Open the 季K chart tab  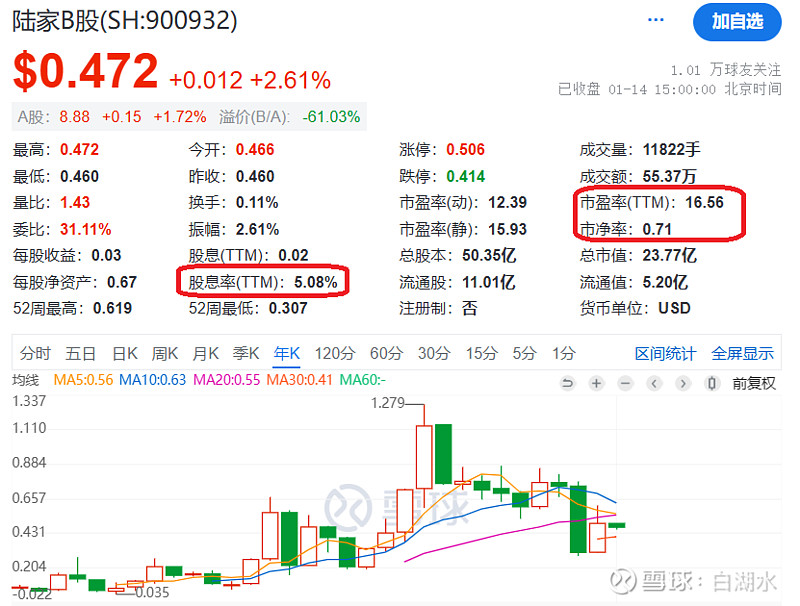point(246,353)
